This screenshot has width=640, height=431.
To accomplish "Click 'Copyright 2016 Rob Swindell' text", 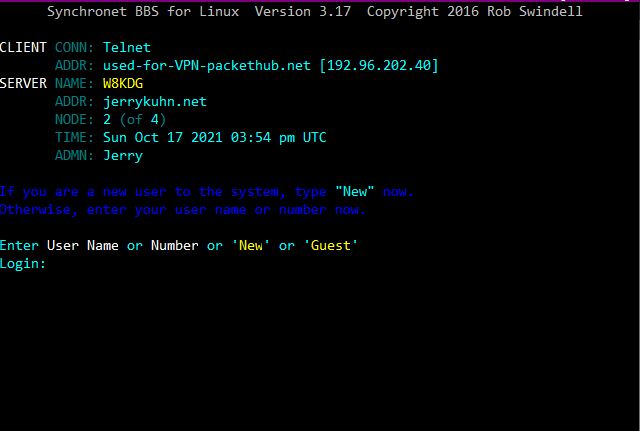I will [x=474, y=11].
